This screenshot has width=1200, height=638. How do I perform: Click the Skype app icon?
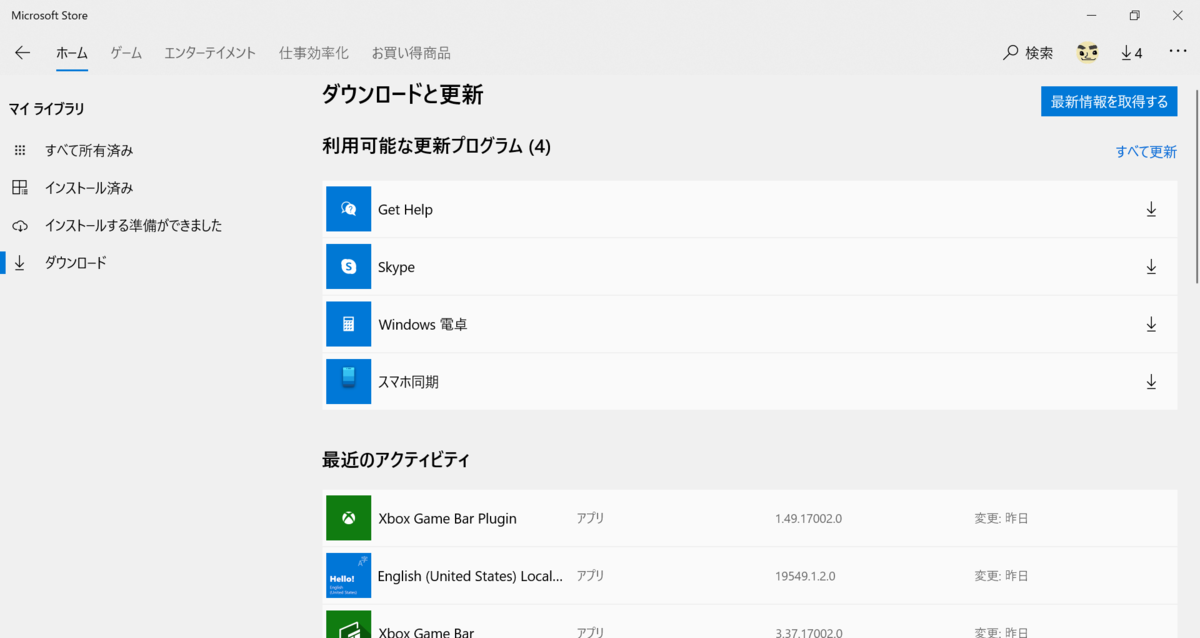pos(348,267)
